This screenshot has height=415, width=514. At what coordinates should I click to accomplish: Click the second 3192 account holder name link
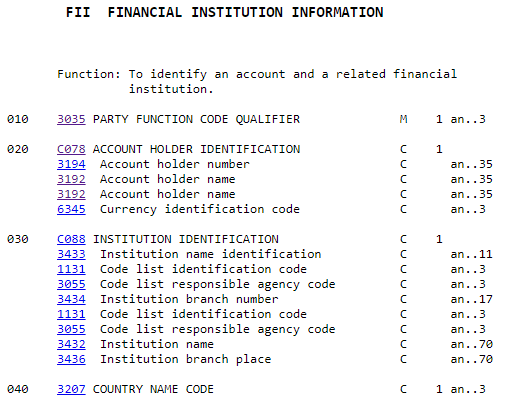pyautogui.click(x=71, y=194)
